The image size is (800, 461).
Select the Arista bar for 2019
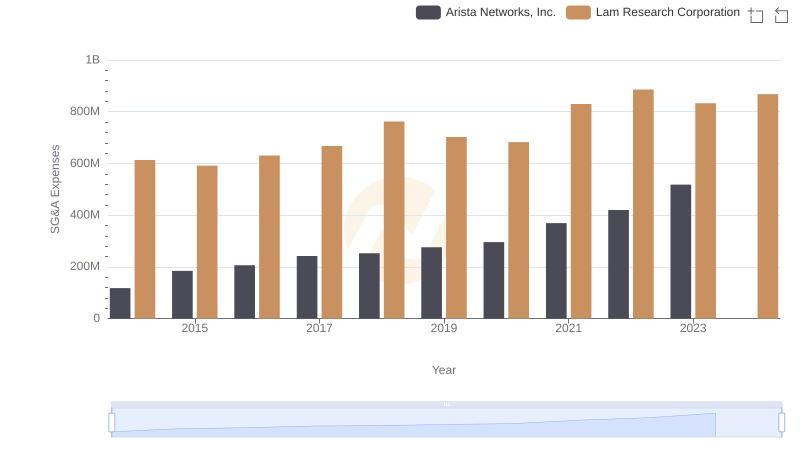point(432,283)
